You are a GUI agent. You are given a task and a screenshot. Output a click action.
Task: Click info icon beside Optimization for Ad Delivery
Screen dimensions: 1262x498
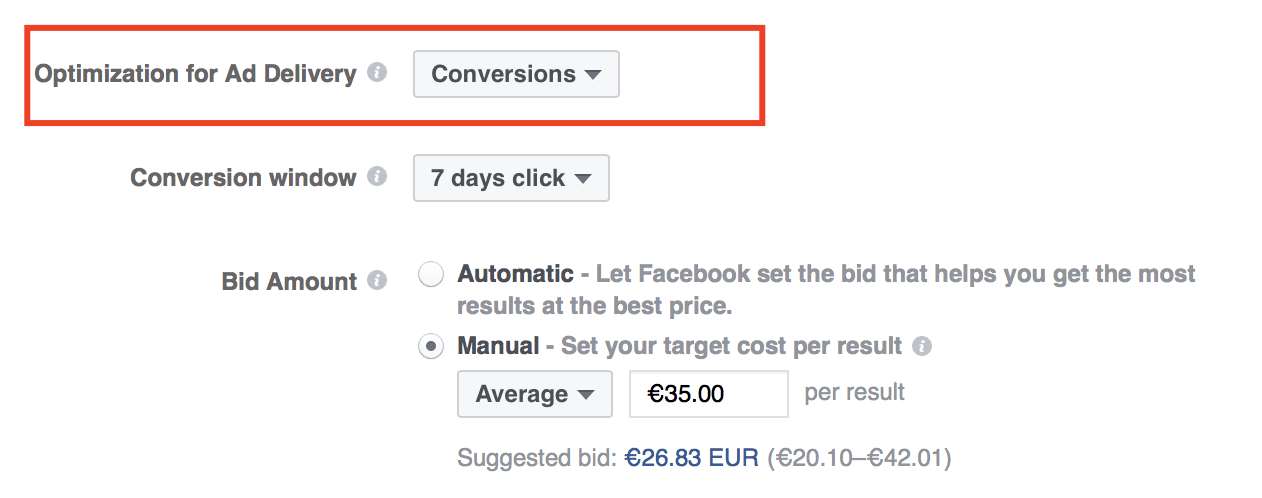pos(376,73)
